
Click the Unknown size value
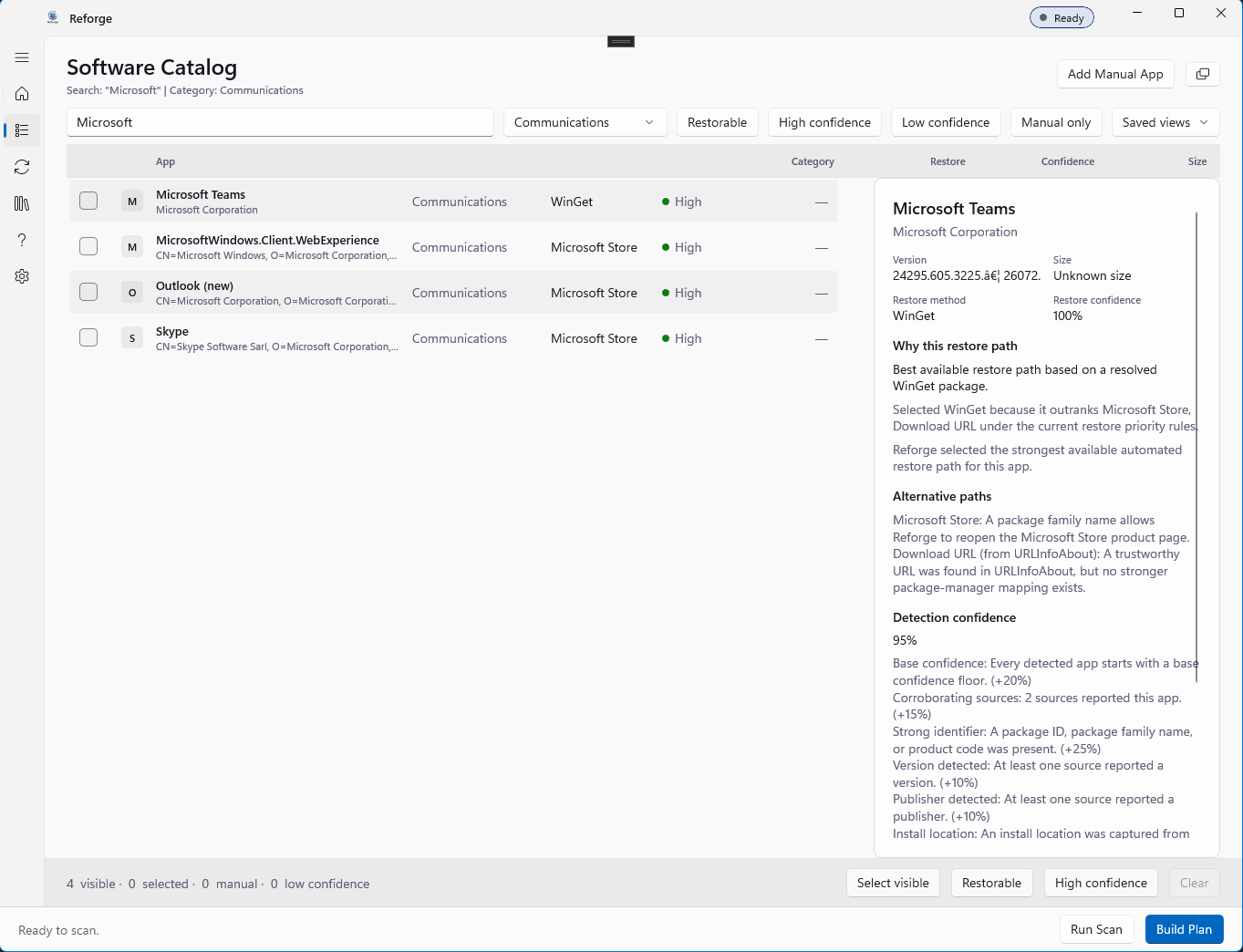(1092, 275)
